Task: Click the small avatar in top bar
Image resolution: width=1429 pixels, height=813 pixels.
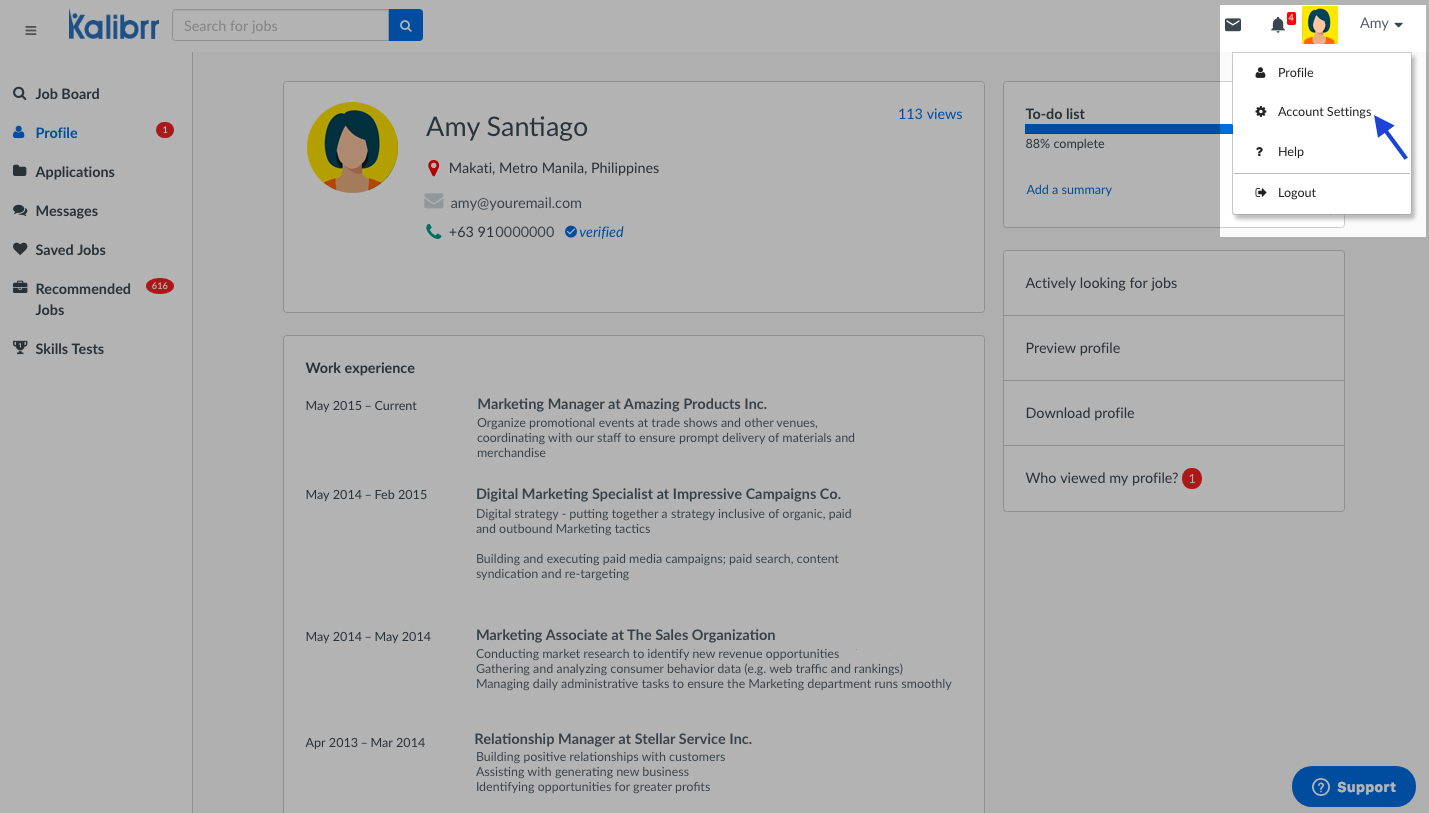Action: [x=1319, y=25]
